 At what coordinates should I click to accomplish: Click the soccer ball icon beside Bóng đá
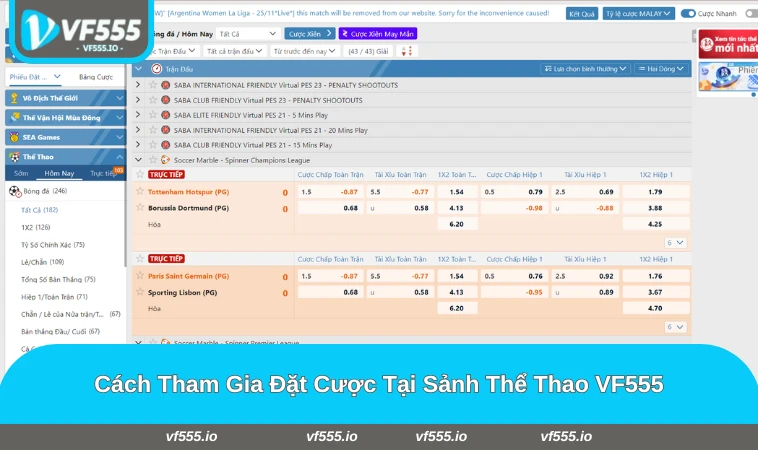15,191
